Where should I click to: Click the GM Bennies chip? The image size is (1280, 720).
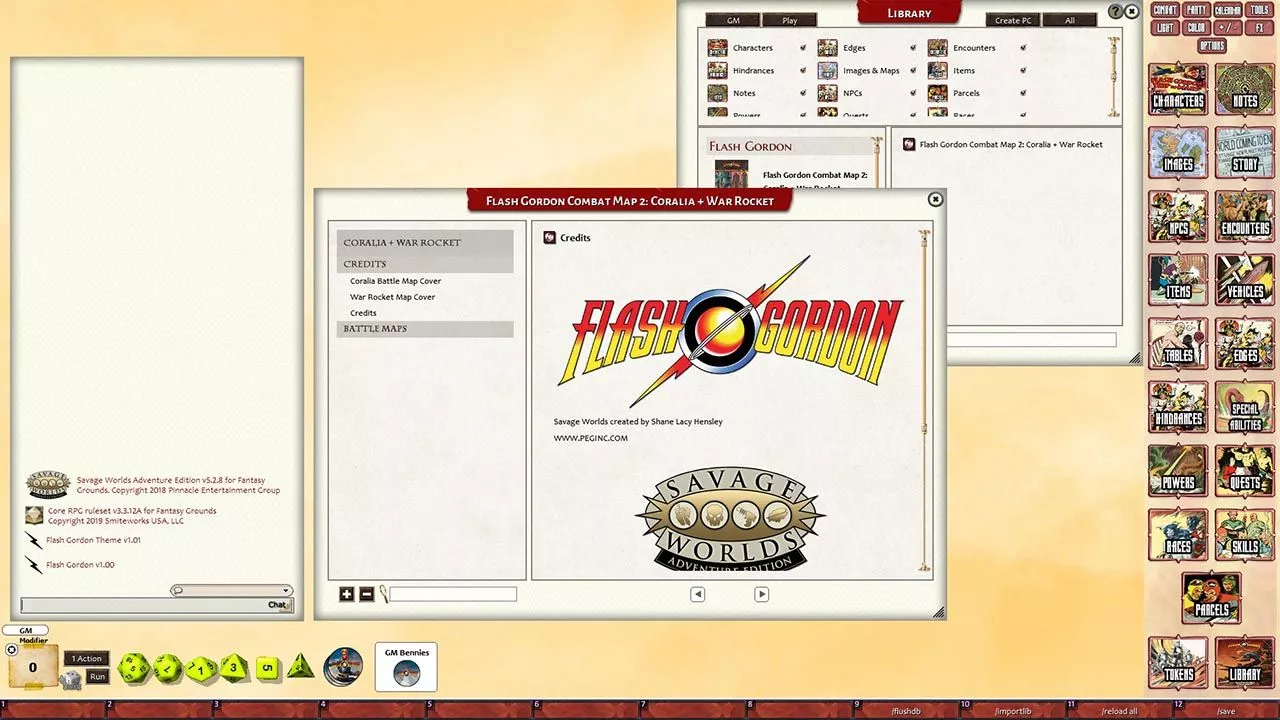[x=406, y=675]
